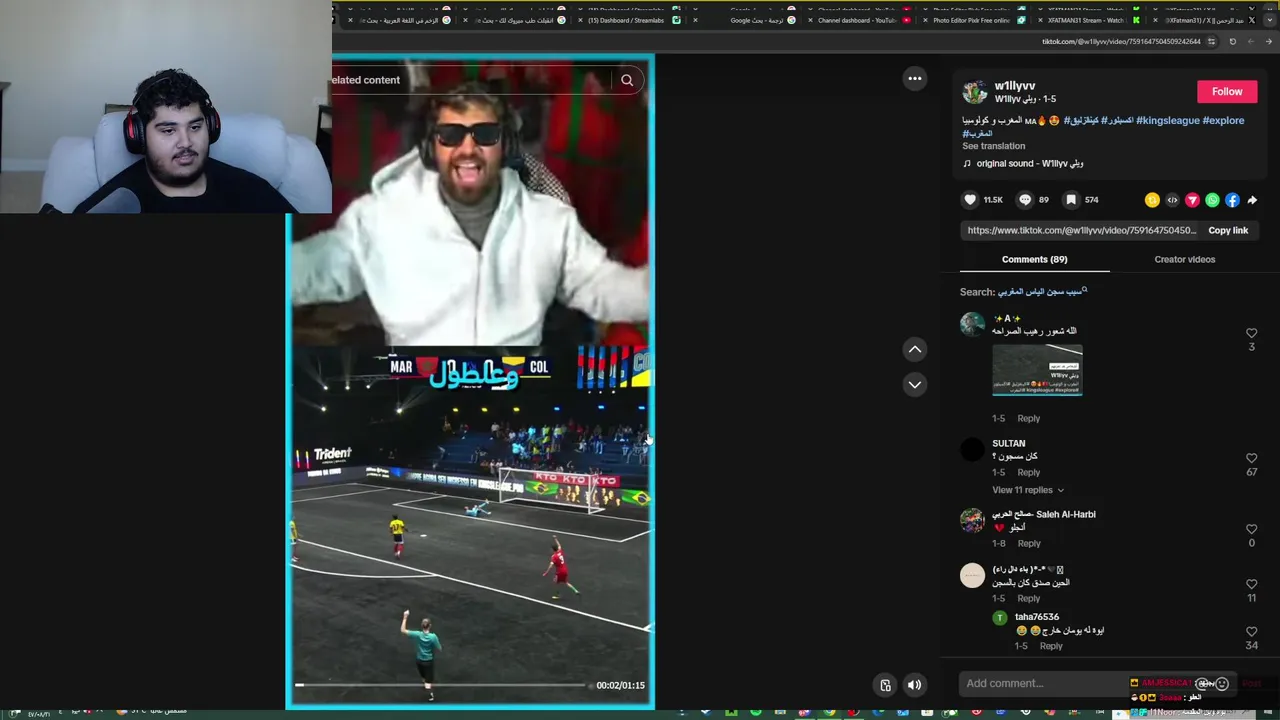Share the video to Facebook
Image resolution: width=1280 pixels, height=720 pixels.
[x=1232, y=200]
